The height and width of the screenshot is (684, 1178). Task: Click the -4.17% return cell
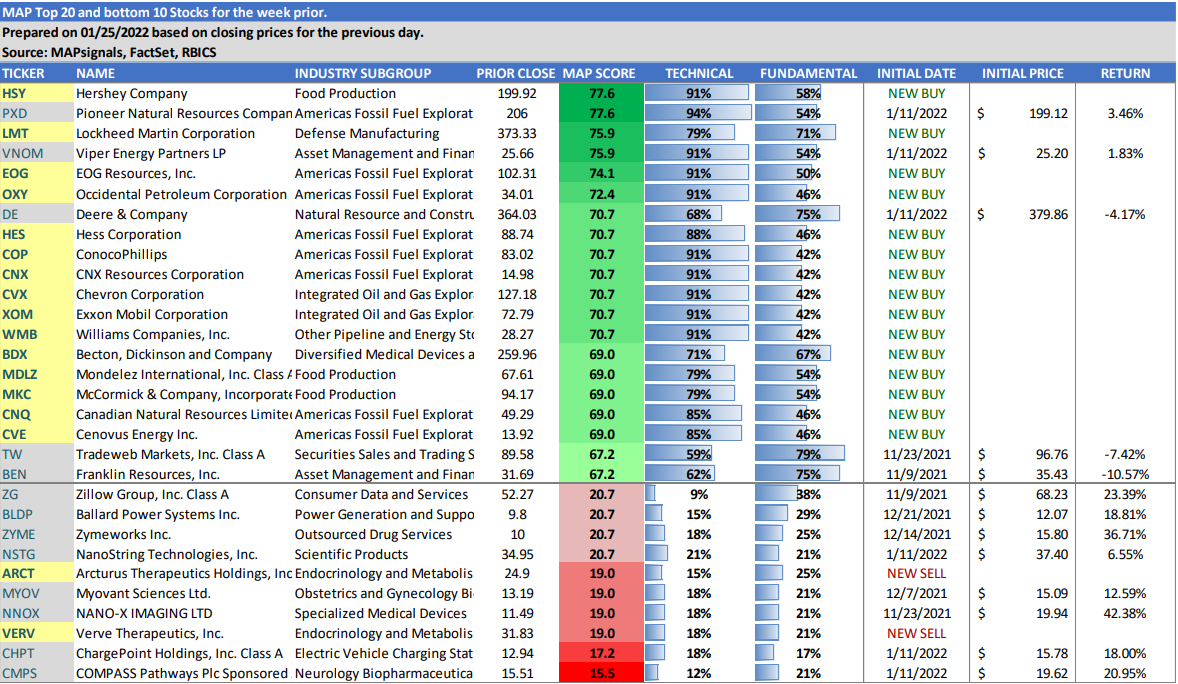point(1125,214)
